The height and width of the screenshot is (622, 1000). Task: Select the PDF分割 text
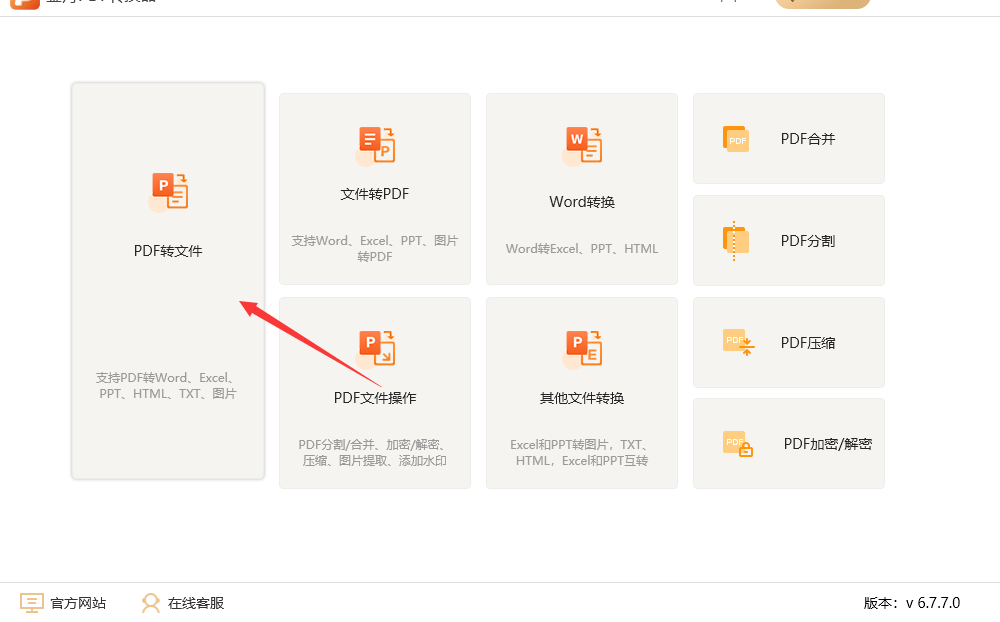[808, 241]
